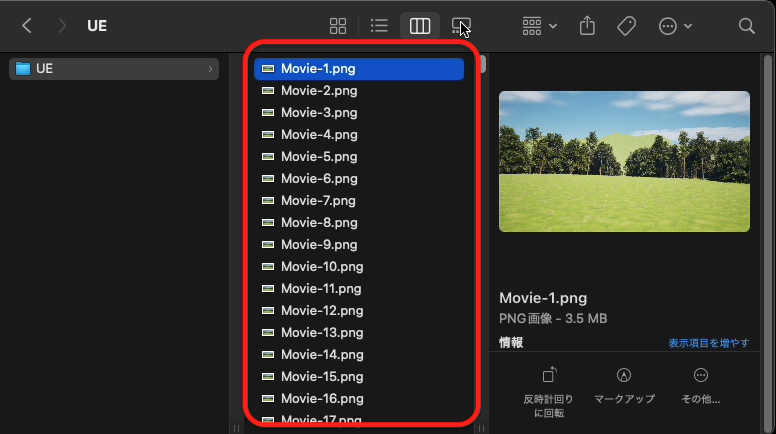Switch to gallery view
The height and width of the screenshot is (434, 776).
click(461, 26)
